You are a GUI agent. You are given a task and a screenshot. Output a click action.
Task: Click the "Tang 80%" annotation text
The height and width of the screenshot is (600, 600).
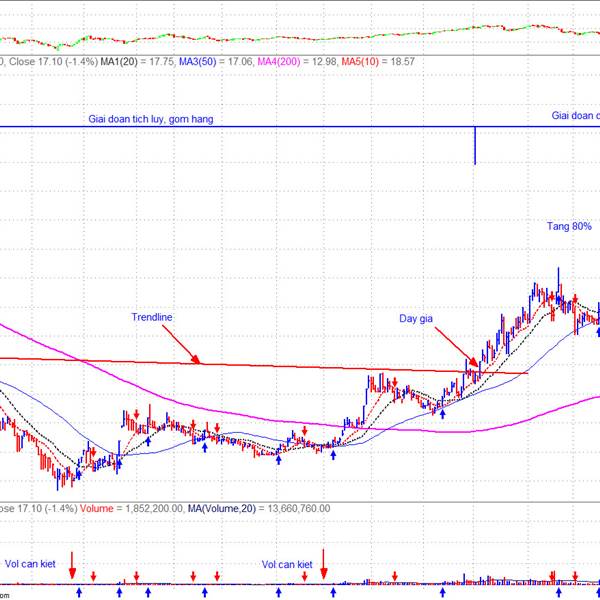[x=569, y=226]
